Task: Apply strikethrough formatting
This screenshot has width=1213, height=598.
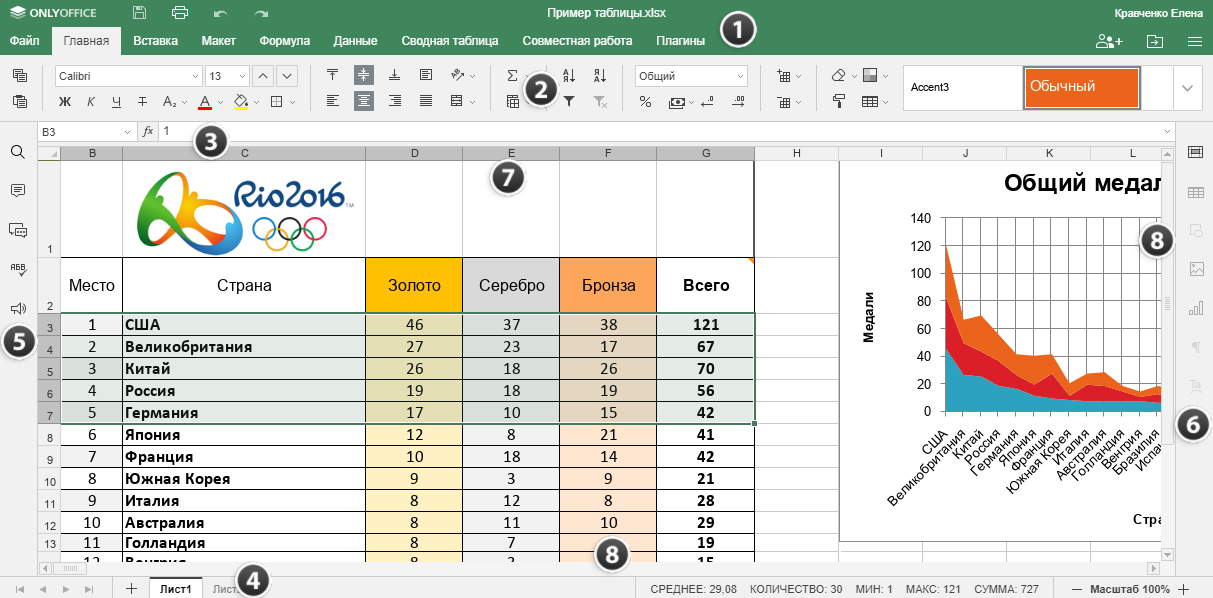Action: 142,101
